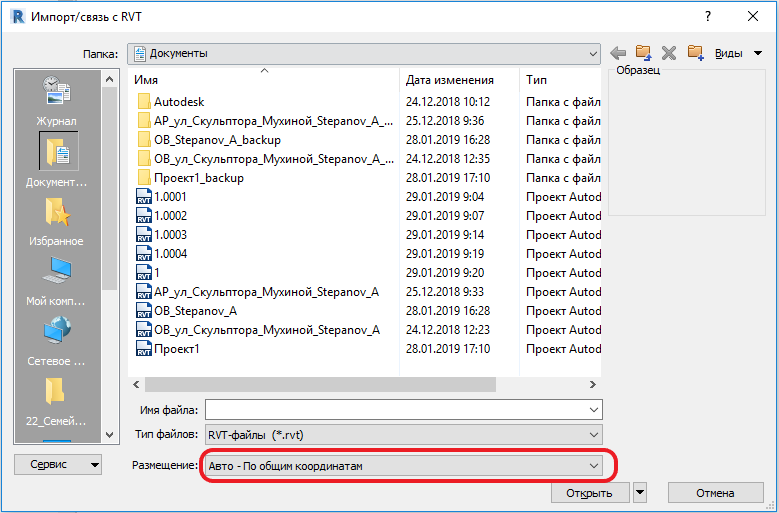Open the Тип файлов file type dropdown
The width and height of the screenshot is (779, 513).
pyautogui.click(x=594, y=435)
